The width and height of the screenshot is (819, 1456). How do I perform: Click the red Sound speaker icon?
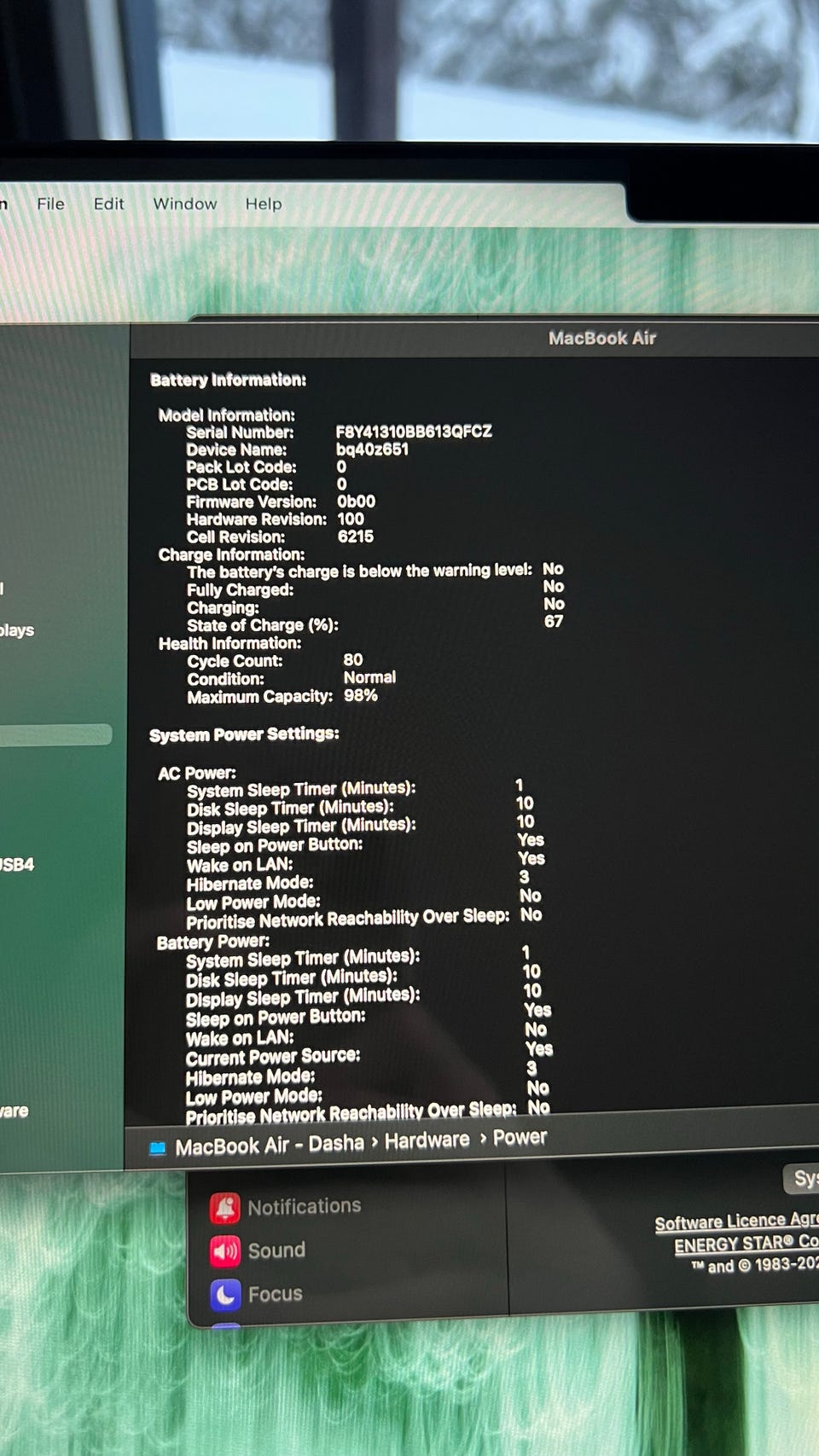click(225, 1251)
